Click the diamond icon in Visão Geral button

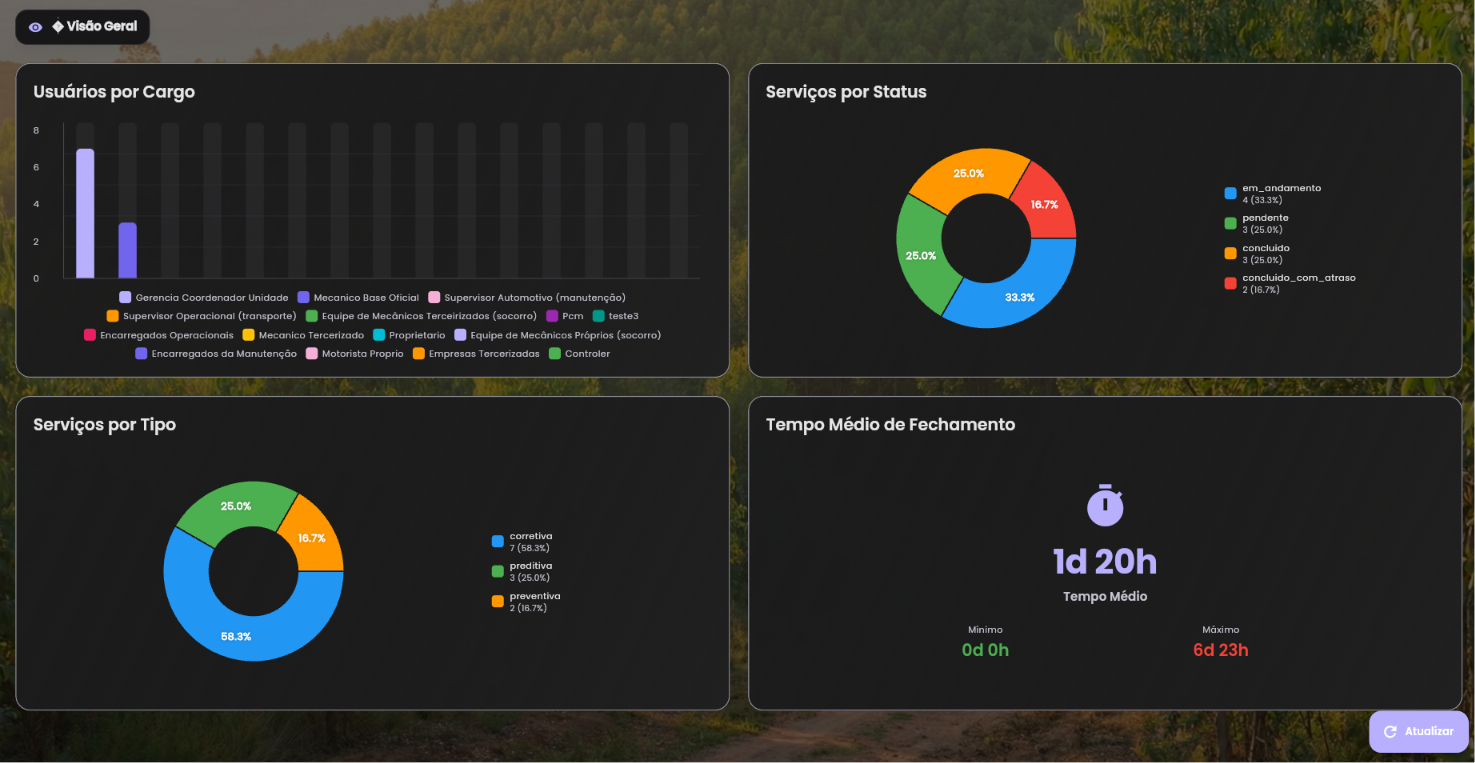pos(58,26)
